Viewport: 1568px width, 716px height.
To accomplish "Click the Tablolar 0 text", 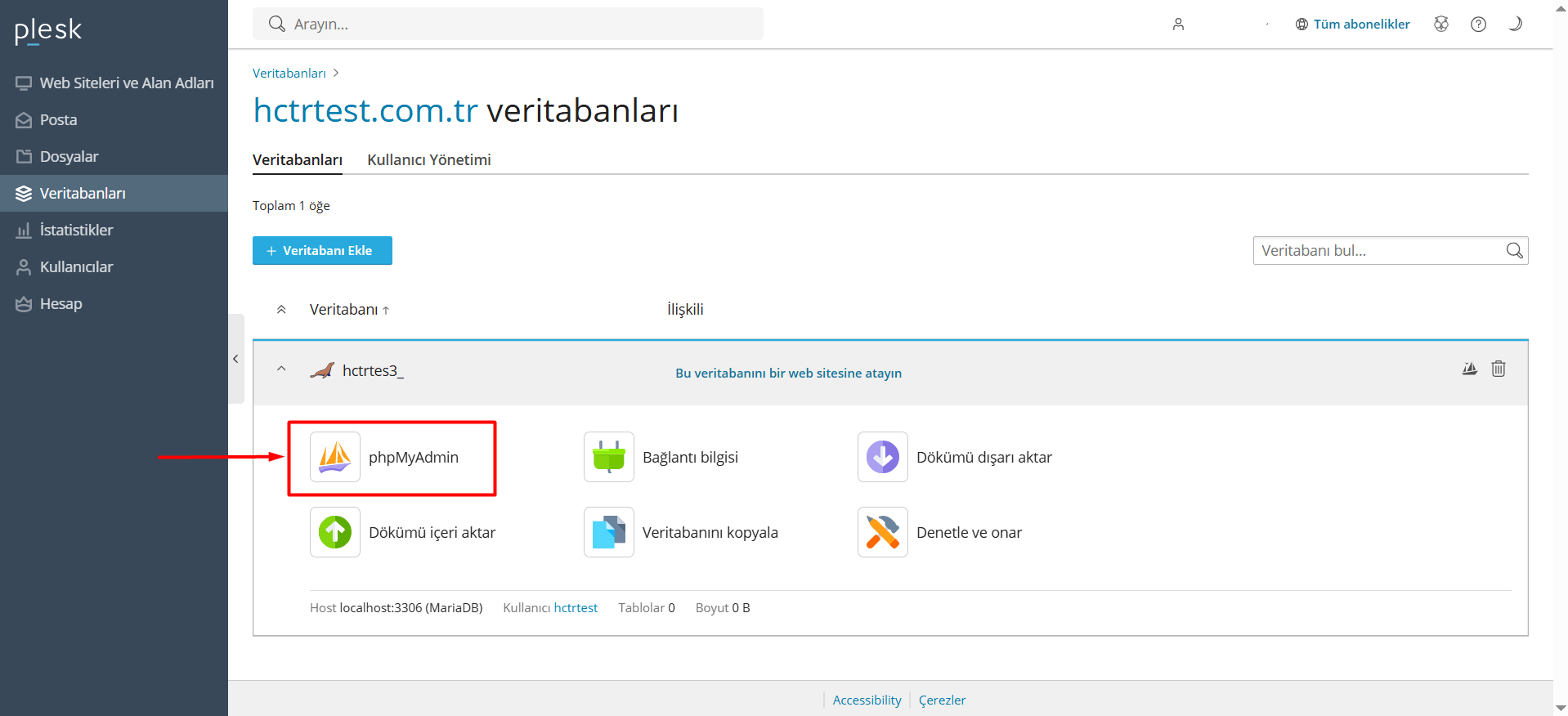I will coord(647,607).
